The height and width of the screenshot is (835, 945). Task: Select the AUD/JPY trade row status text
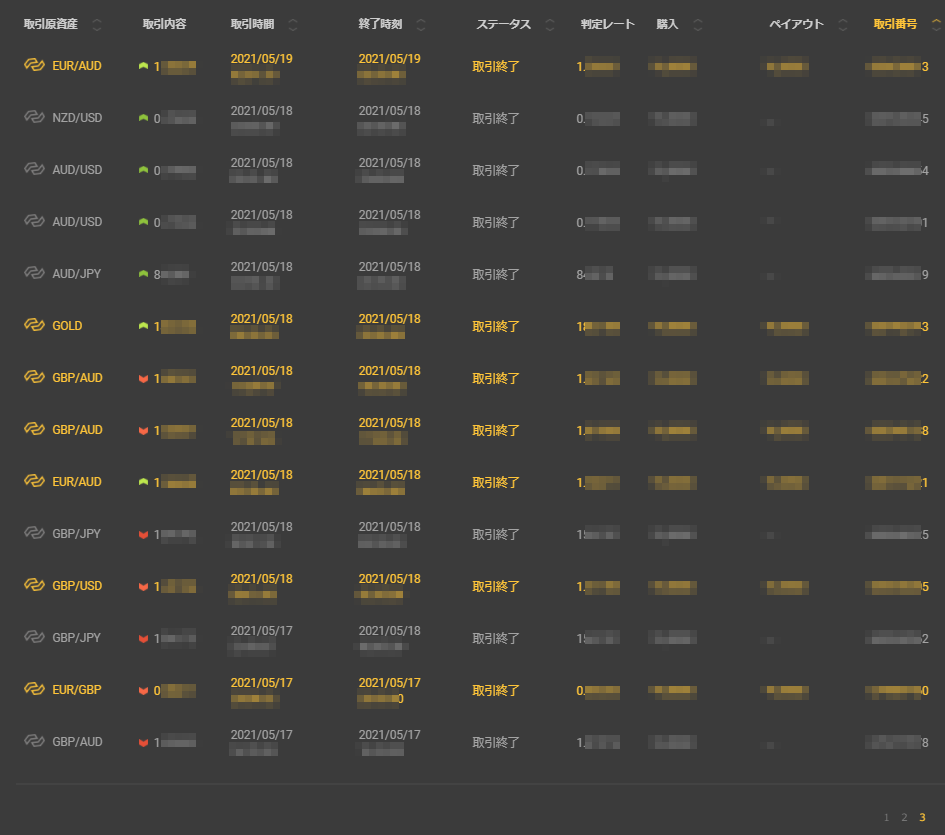[496, 274]
